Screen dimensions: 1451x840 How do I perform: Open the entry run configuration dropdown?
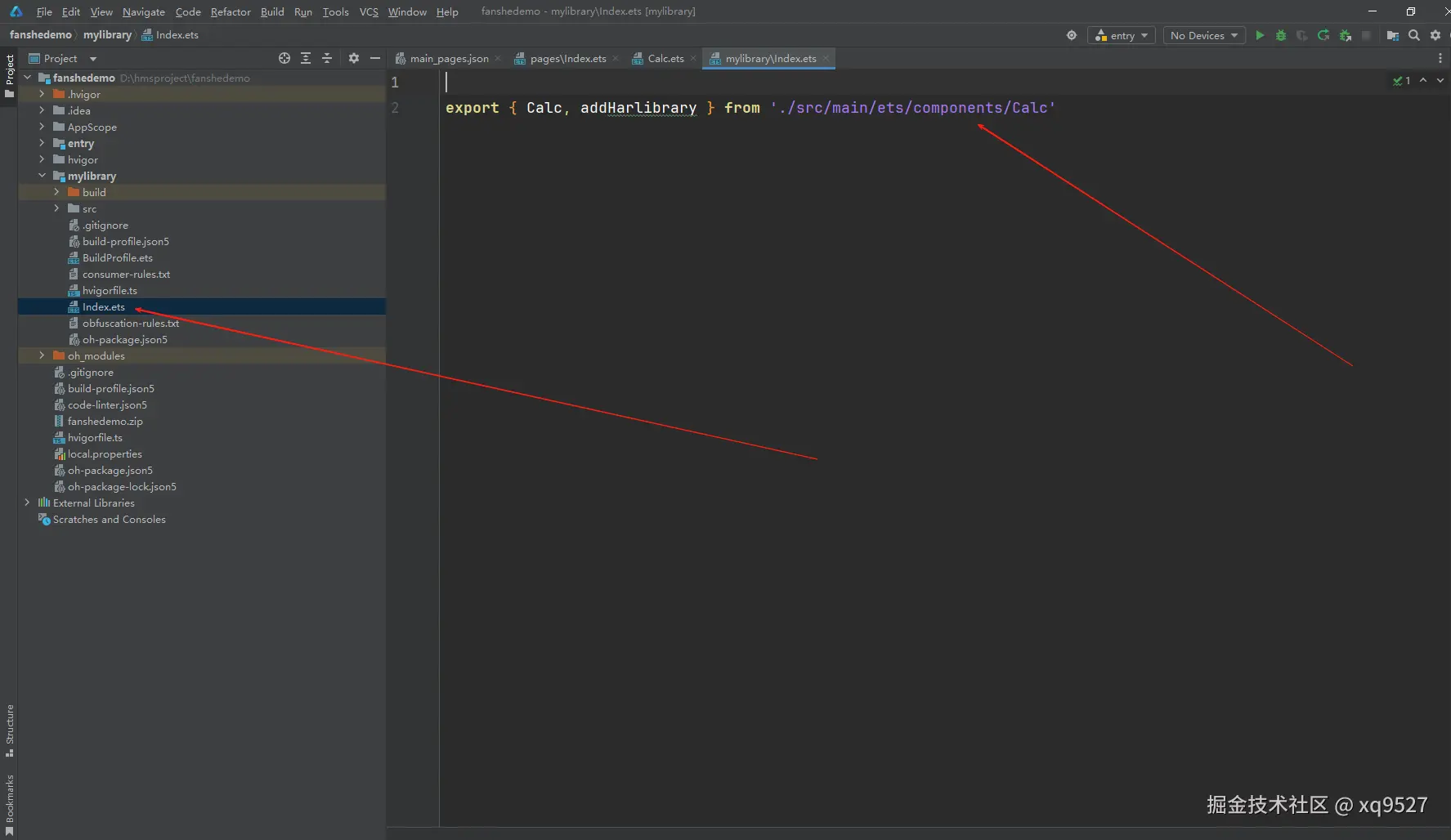click(1122, 35)
